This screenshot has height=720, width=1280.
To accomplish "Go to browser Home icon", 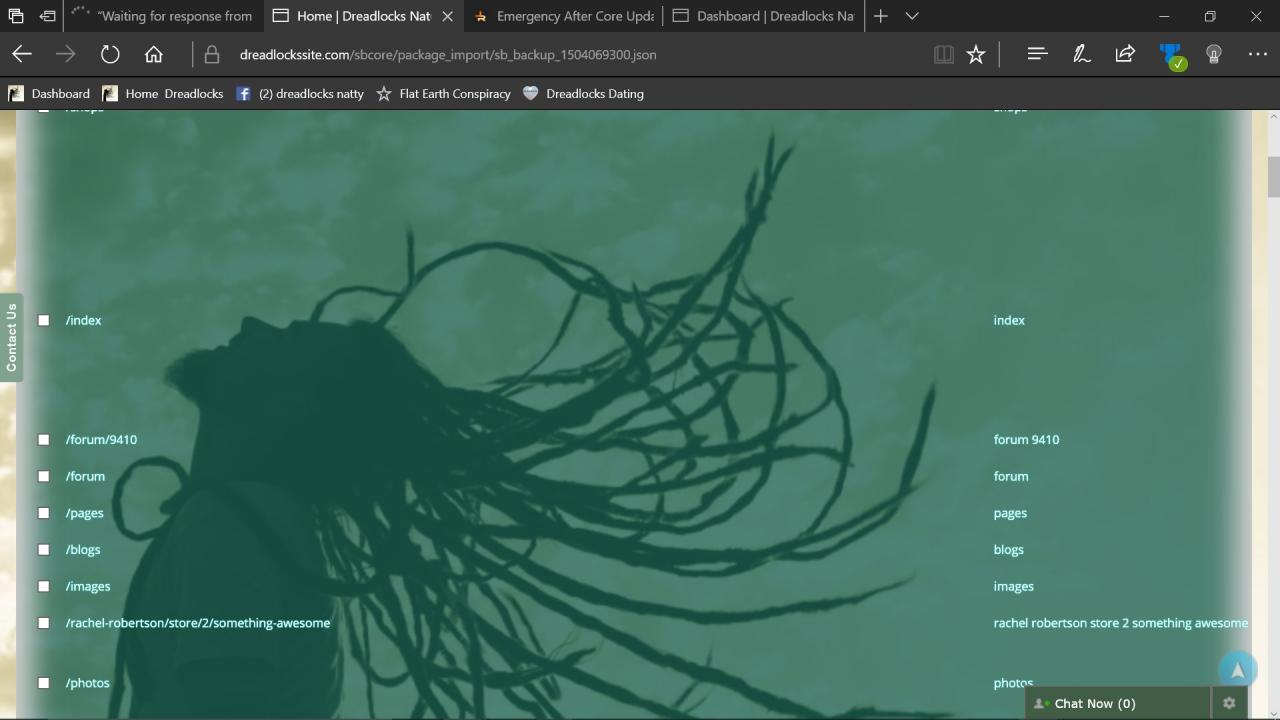I will pyautogui.click(x=153, y=55).
